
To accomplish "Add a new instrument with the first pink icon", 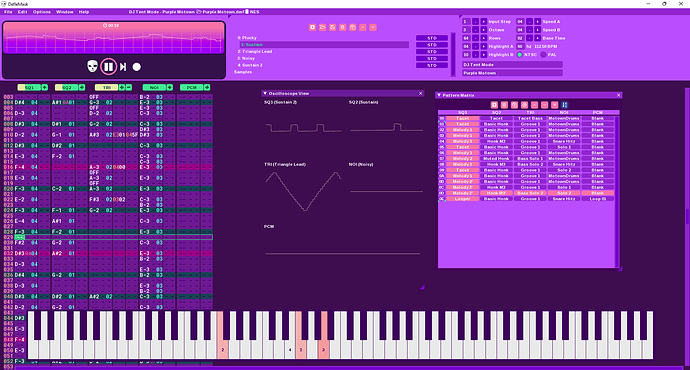I will (x=312, y=27).
